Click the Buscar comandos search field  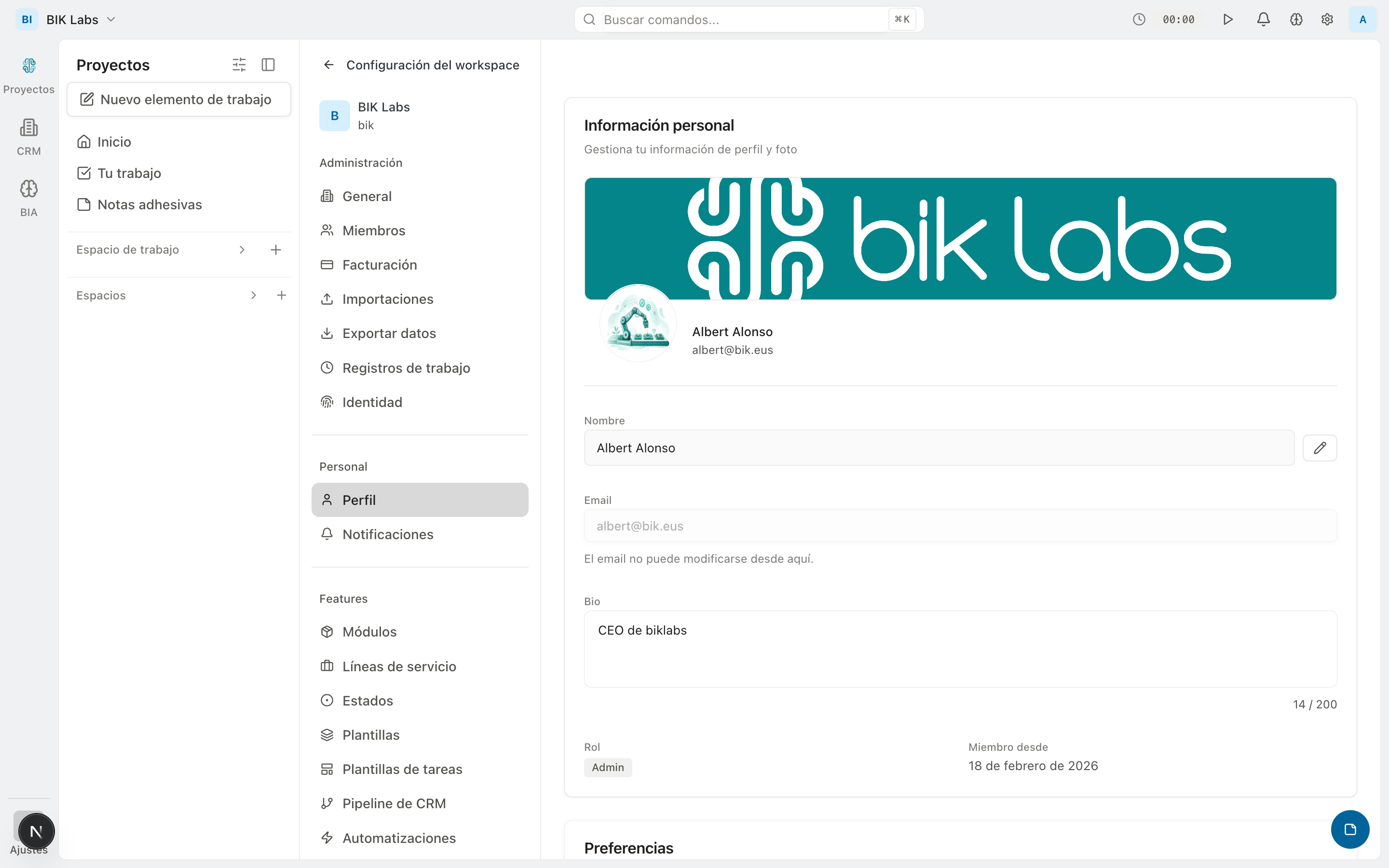749,19
